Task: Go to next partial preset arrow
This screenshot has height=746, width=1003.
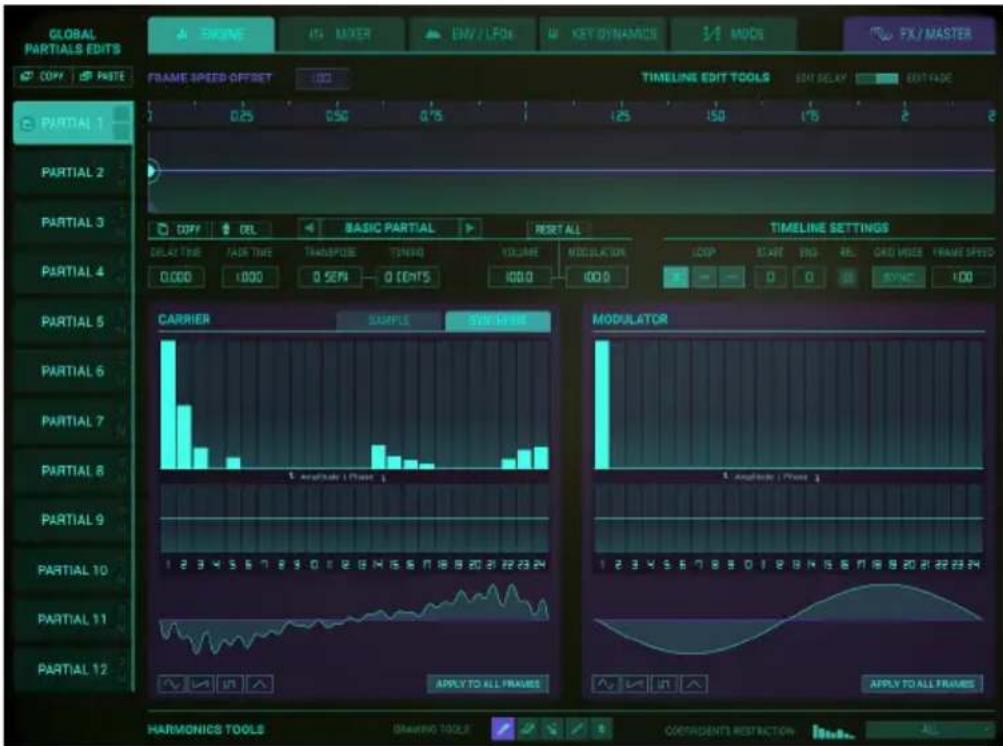Action: coord(470,228)
